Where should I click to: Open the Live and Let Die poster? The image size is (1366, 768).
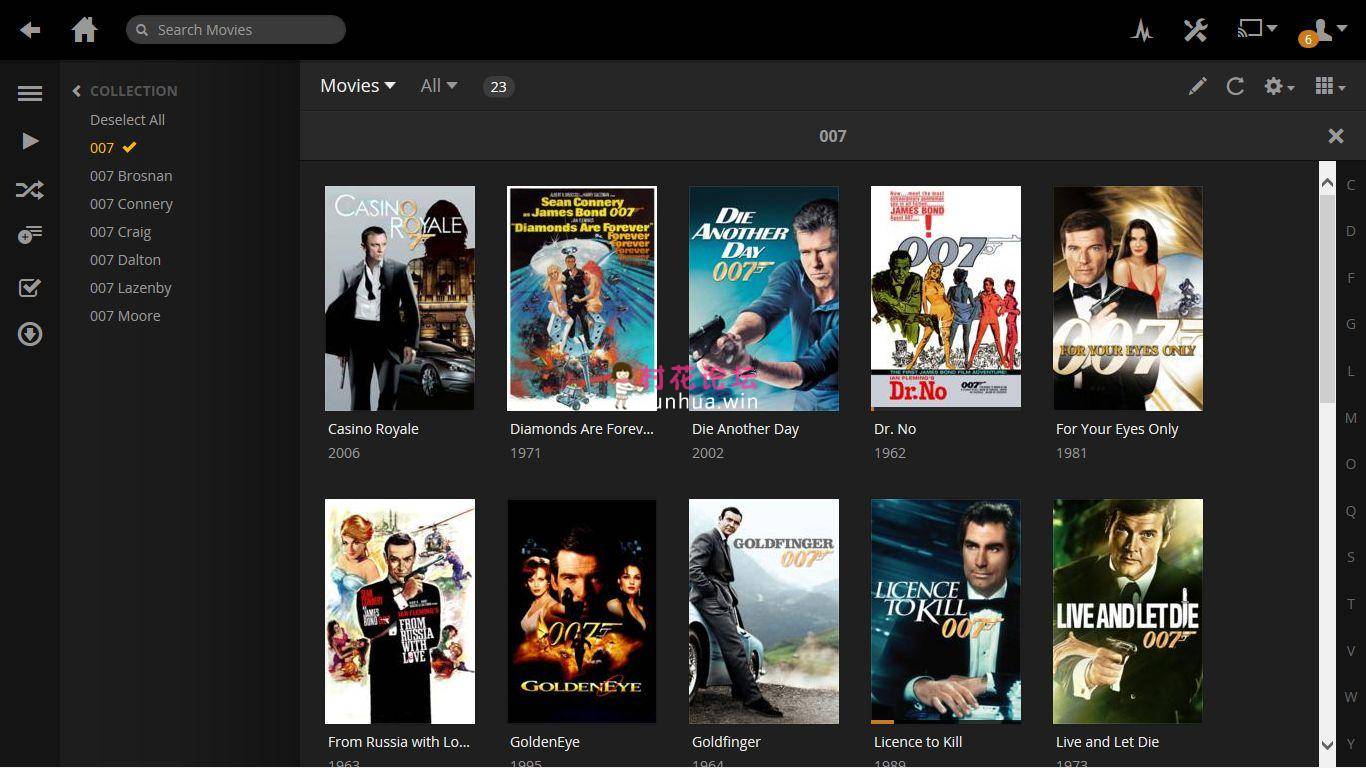(x=1128, y=611)
